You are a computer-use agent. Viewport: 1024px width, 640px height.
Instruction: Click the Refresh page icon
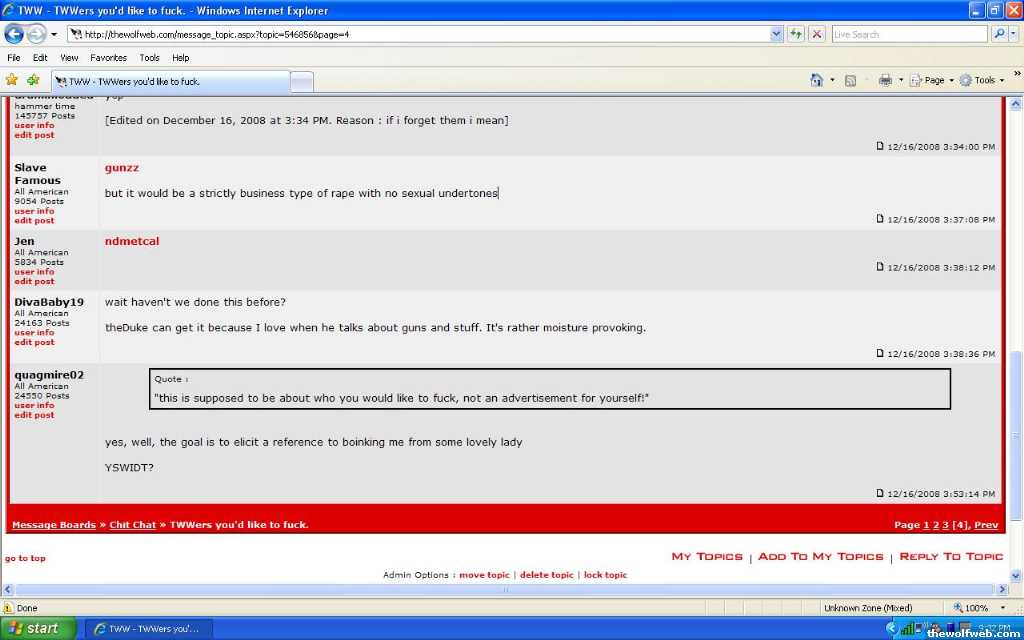796,34
